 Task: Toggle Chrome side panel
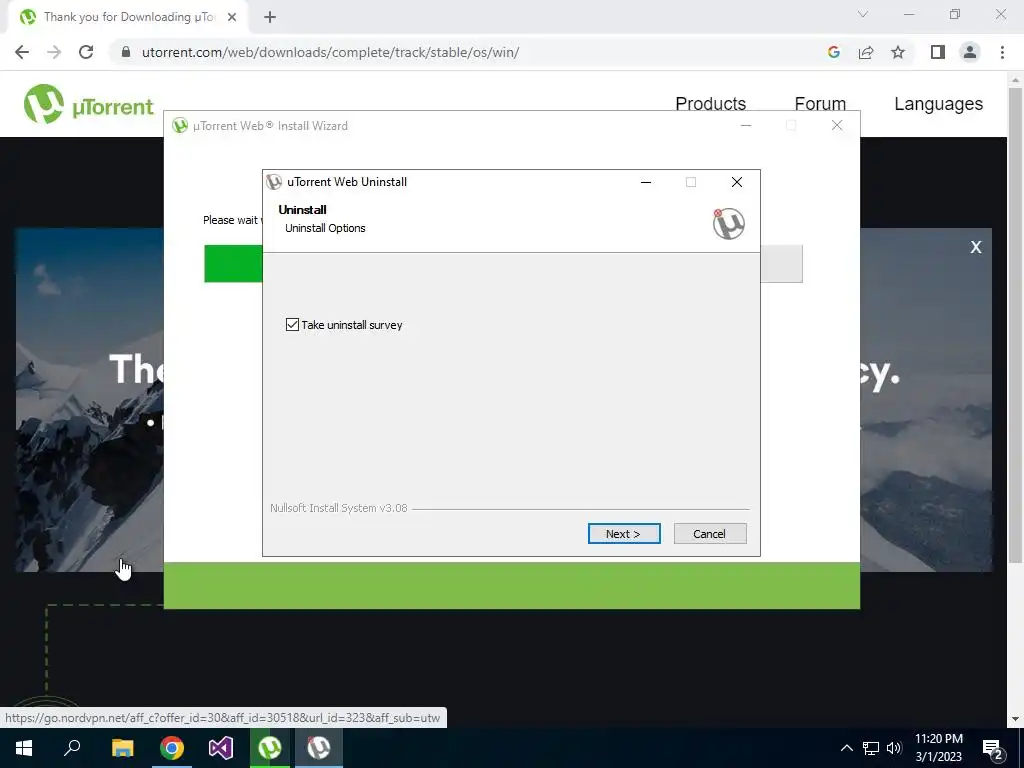tap(938, 52)
